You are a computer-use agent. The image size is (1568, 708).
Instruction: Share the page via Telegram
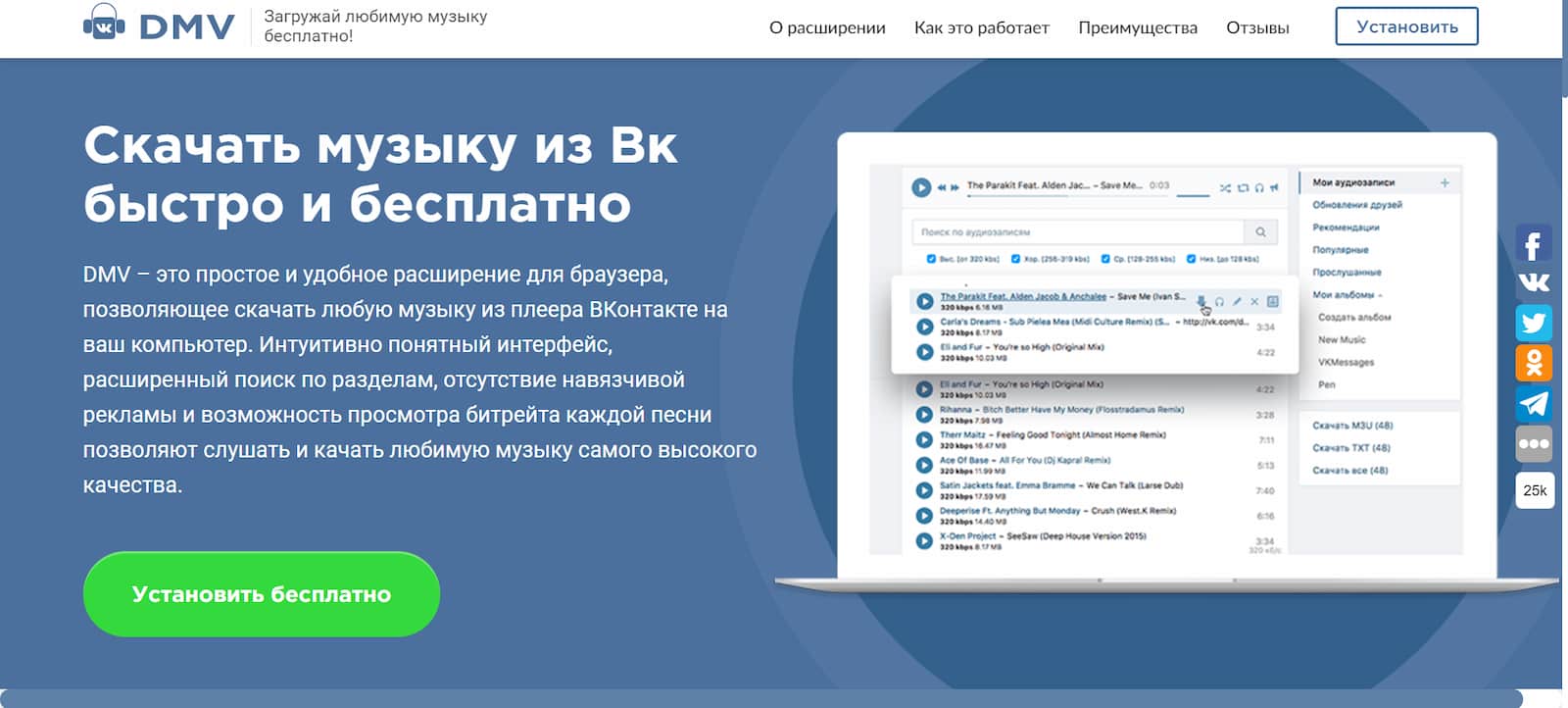(x=1534, y=404)
